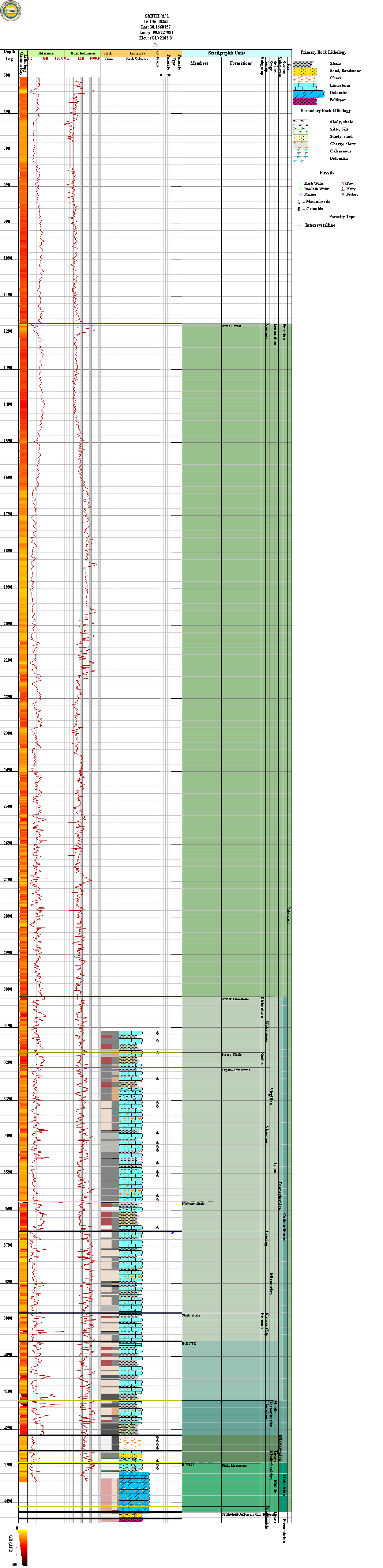Click the 1290 depth label
The image size is (383, 1568).
7,331
